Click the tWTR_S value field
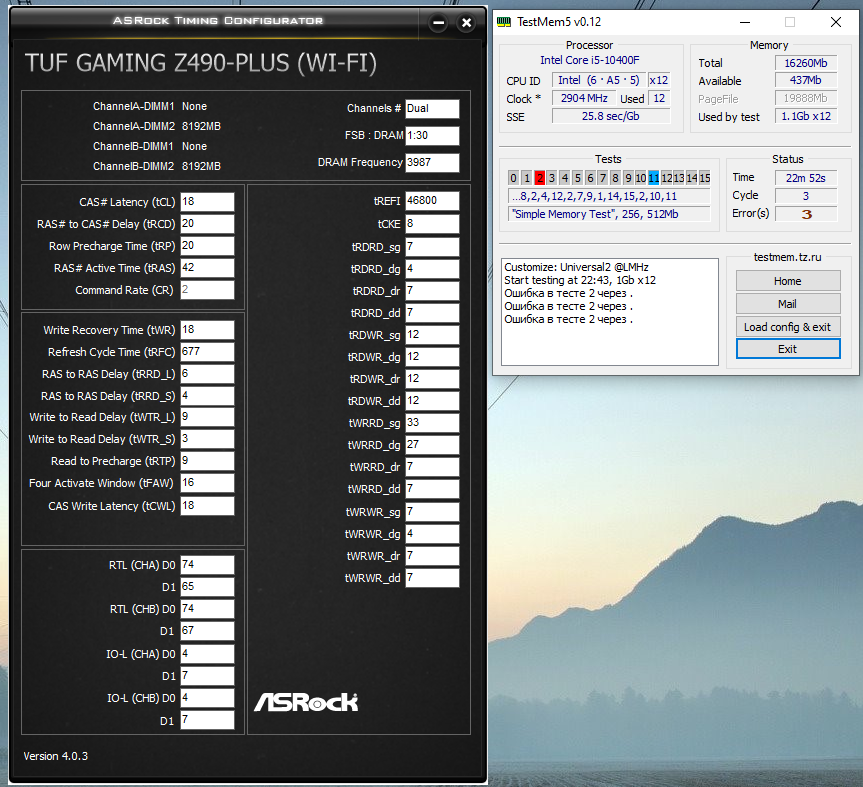Screen dimensions: 863x787 [207, 439]
